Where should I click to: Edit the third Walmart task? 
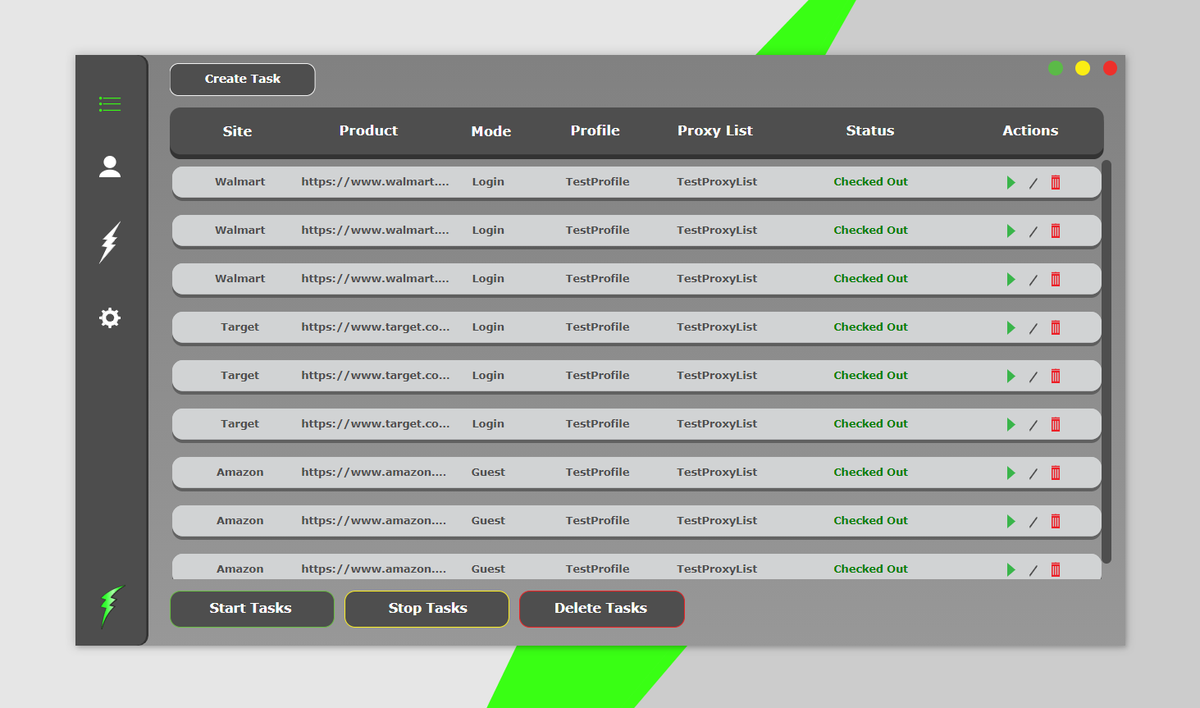[1033, 280]
